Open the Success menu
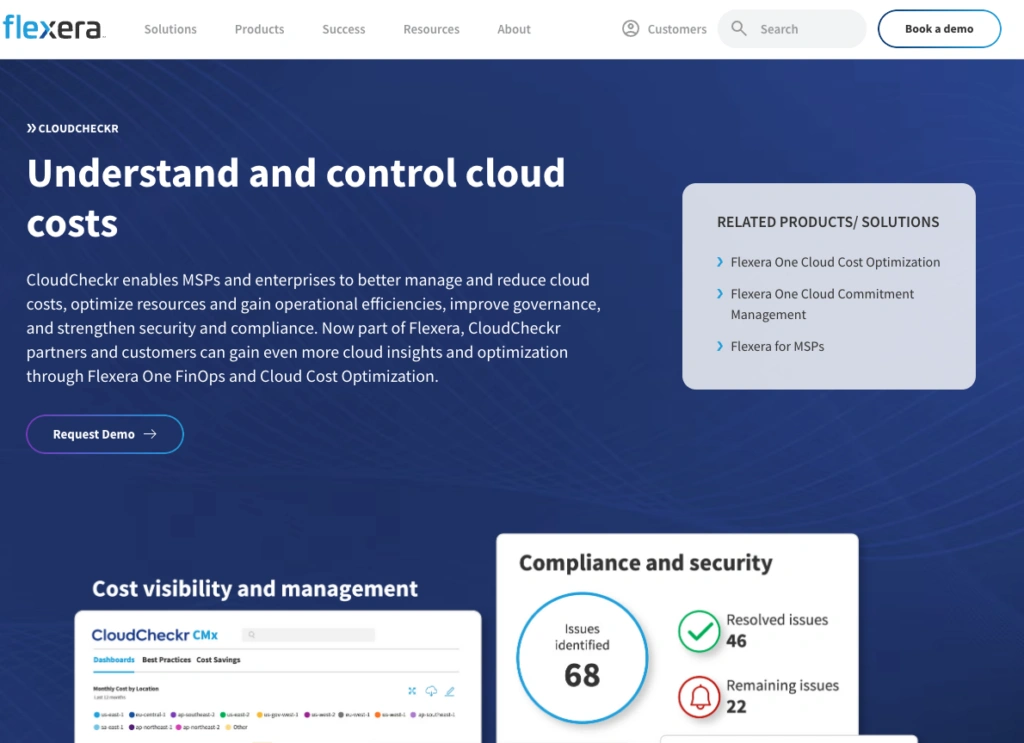Screen dimensions: 1024x743 [x=344, y=29]
